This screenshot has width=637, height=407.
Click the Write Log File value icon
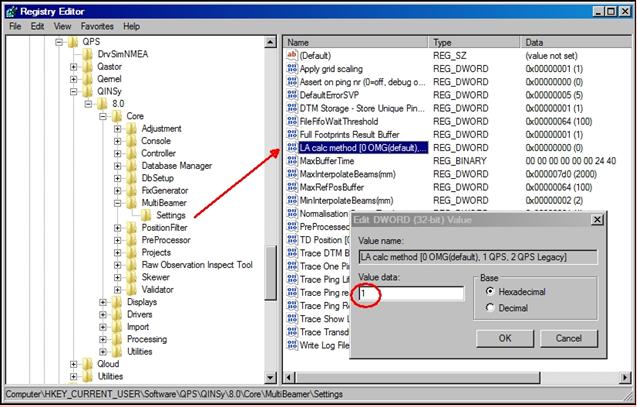pos(292,345)
